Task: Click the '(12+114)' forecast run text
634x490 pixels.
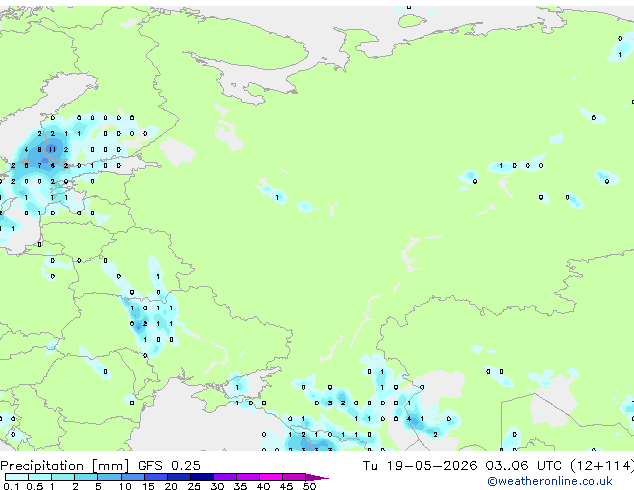Action: coord(602,466)
